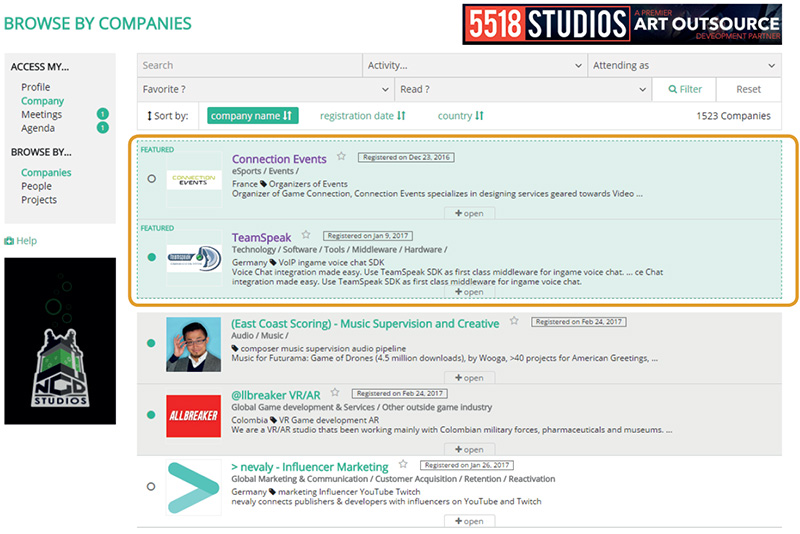Expand TeamSpeak details with open button
The height and width of the screenshot is (534, 800).
tap(469, 292)
